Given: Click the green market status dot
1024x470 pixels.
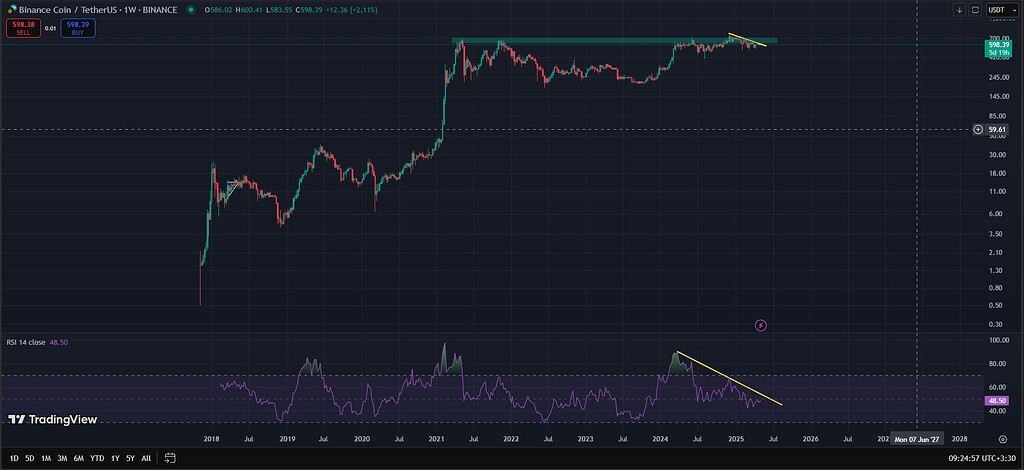Looking at the screenshot, I should pos(190,10).
